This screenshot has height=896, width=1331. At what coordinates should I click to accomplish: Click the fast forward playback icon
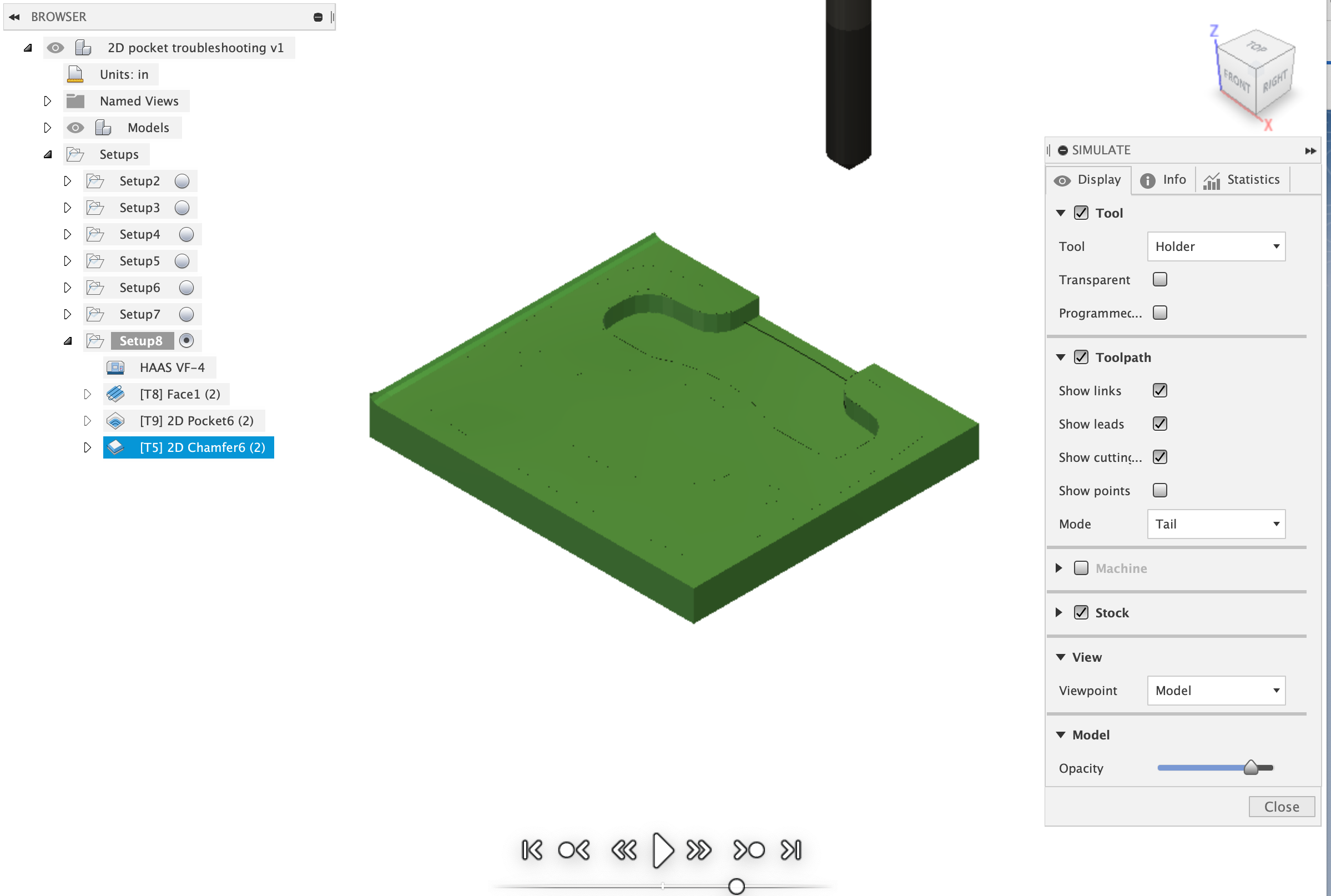[x=699, y=850]
